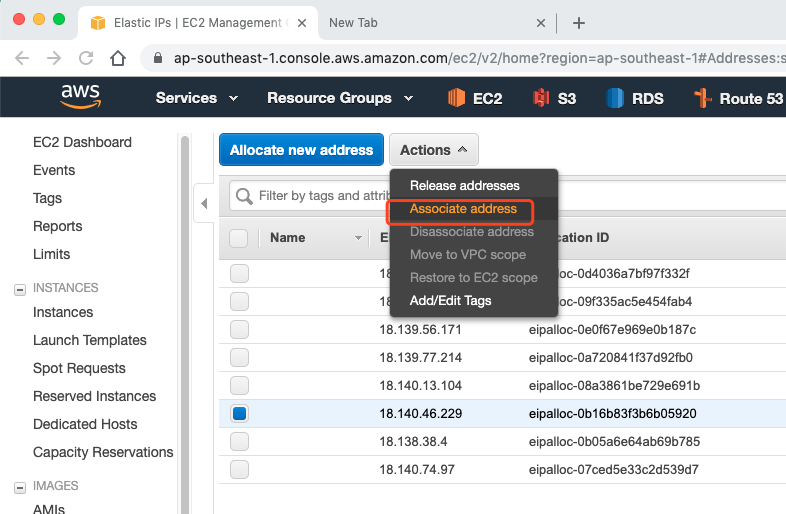Open EC2 Dashboard in sidebar
Viewport: 786px width, 514px height.
82,142
